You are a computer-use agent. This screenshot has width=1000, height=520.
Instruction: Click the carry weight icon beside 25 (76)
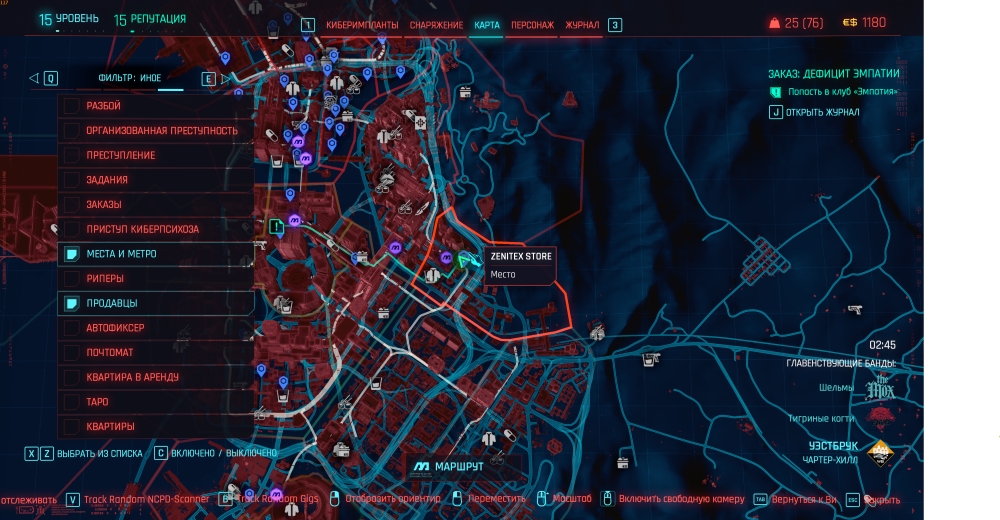click(x=774, y=23)
